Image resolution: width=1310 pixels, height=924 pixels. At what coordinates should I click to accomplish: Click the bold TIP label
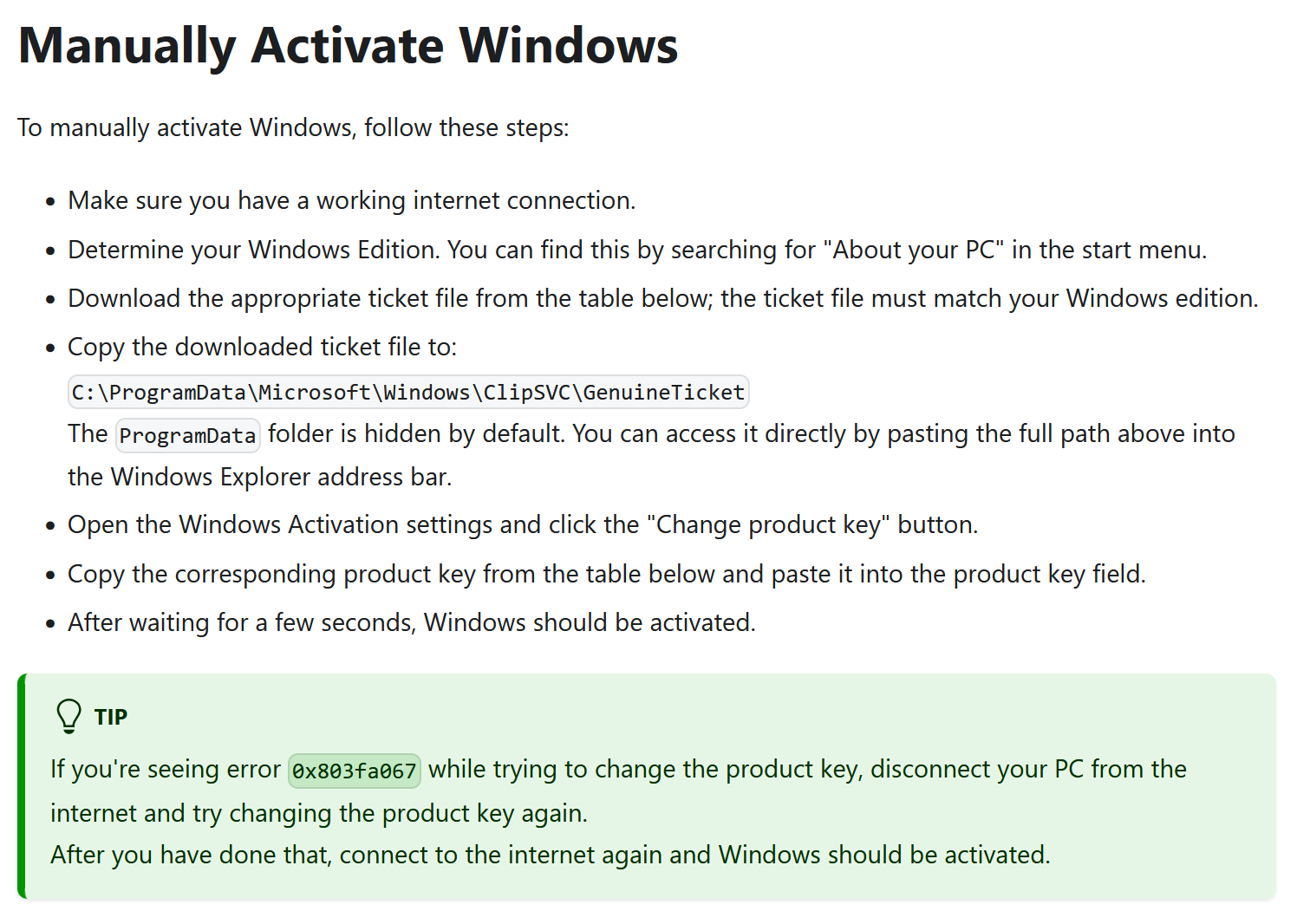(x=111, y=717)
